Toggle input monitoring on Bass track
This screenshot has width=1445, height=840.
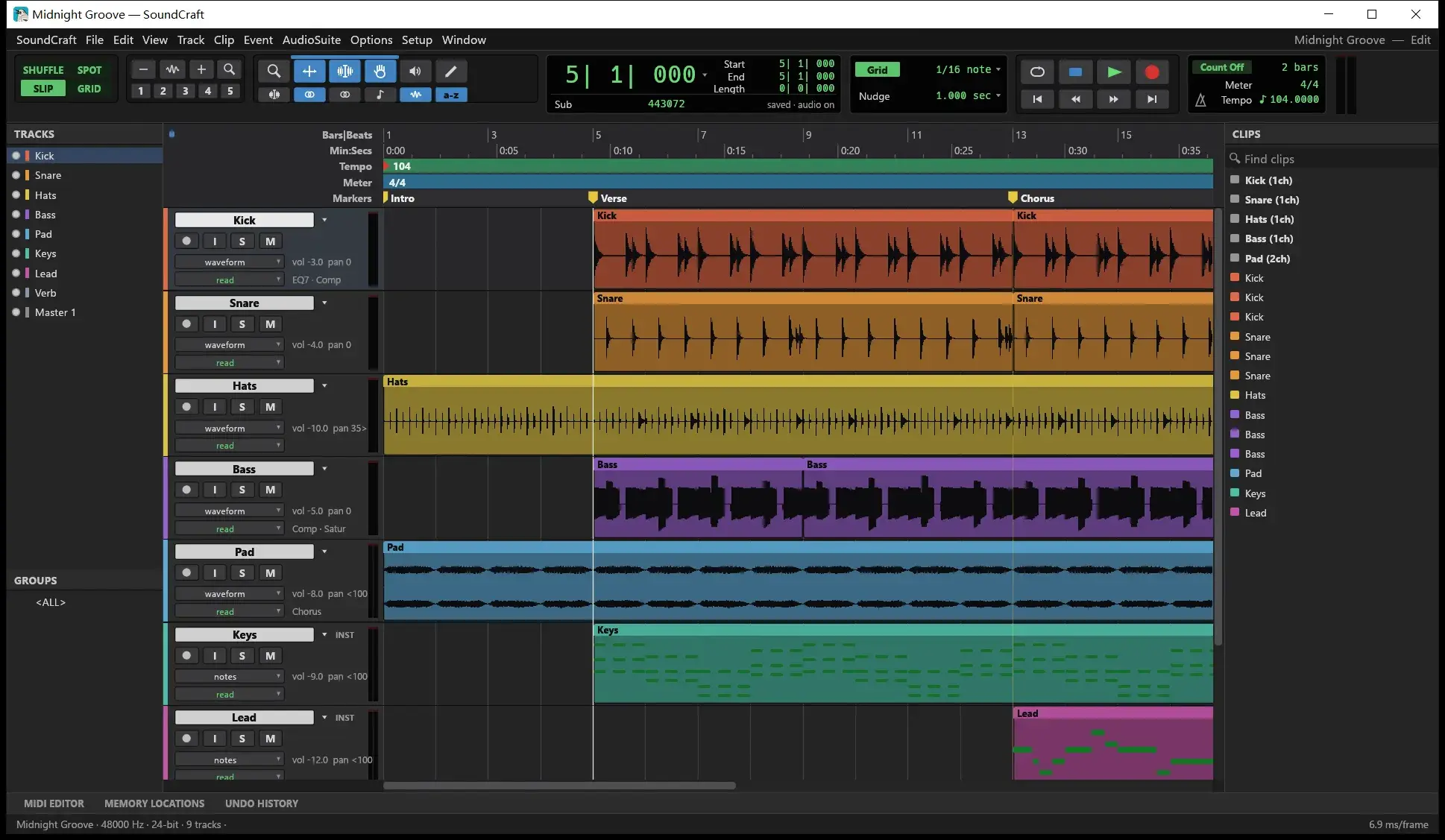[215, 490]
